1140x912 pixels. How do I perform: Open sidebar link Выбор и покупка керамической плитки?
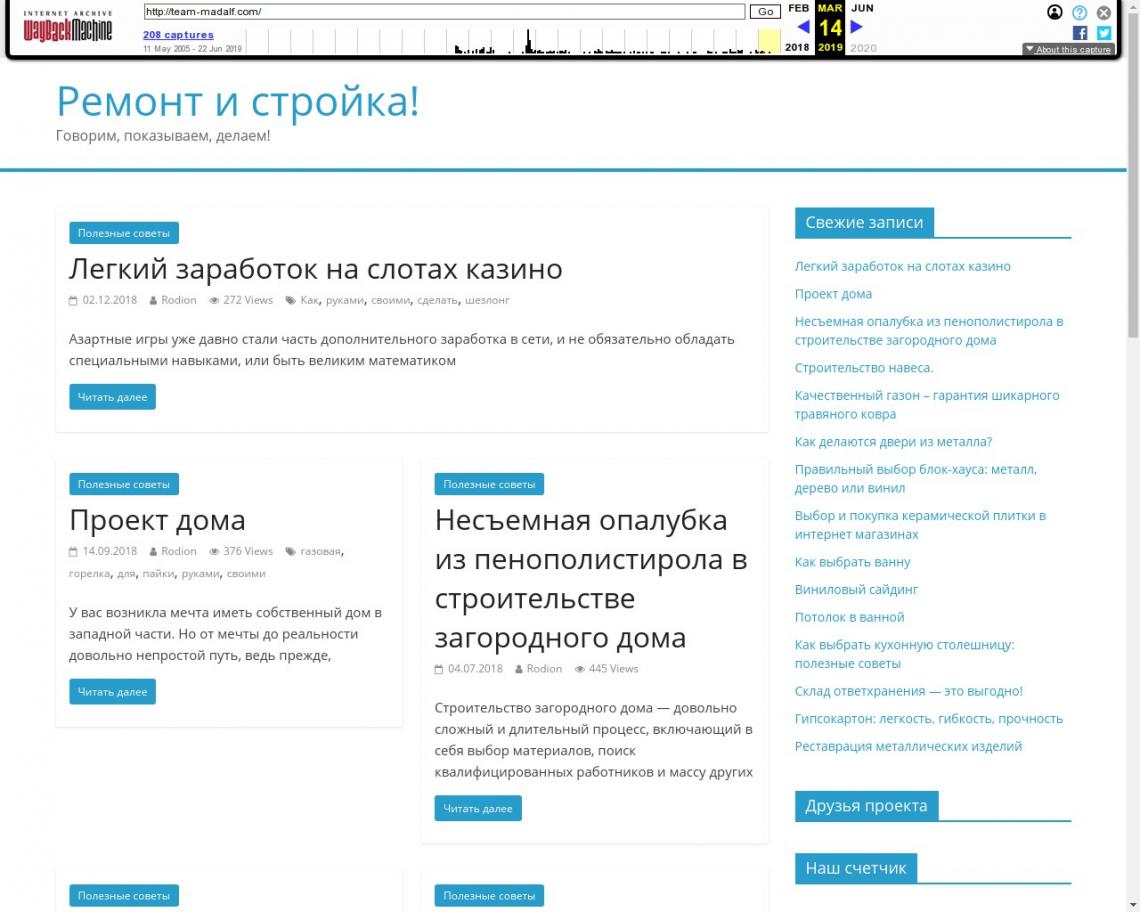click(x=920, y=525)
